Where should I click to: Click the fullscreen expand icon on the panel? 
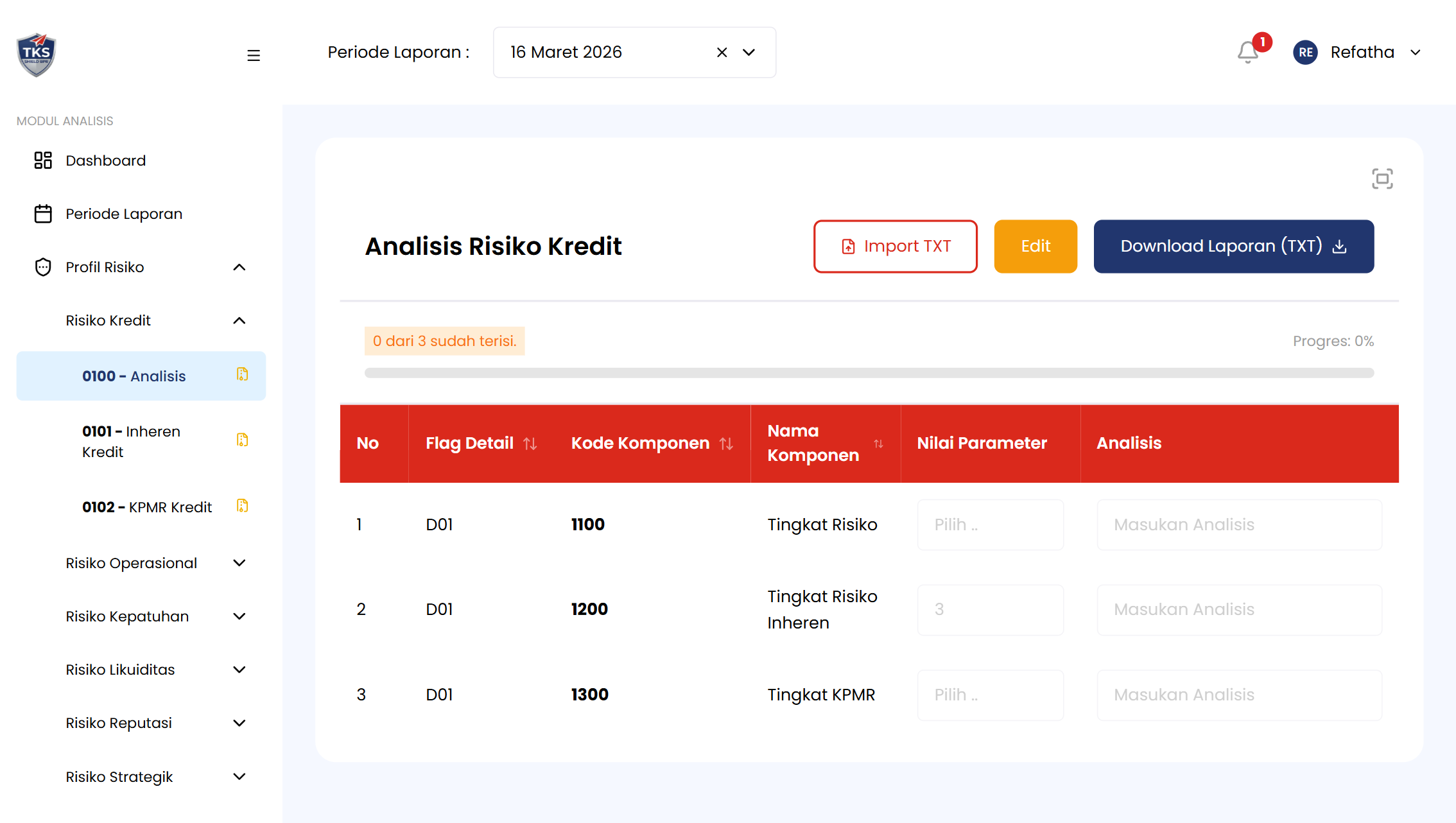(1382, 178)
